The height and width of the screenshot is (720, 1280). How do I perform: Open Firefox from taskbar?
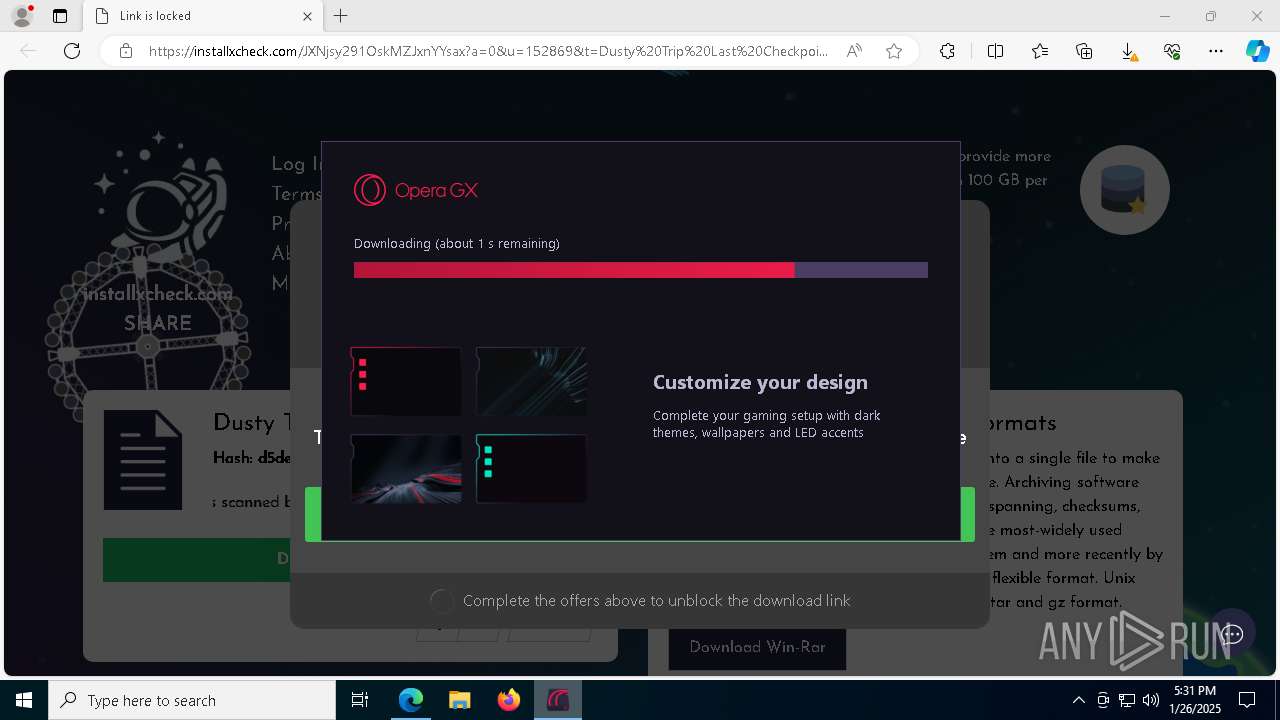(x=509, y=700)
